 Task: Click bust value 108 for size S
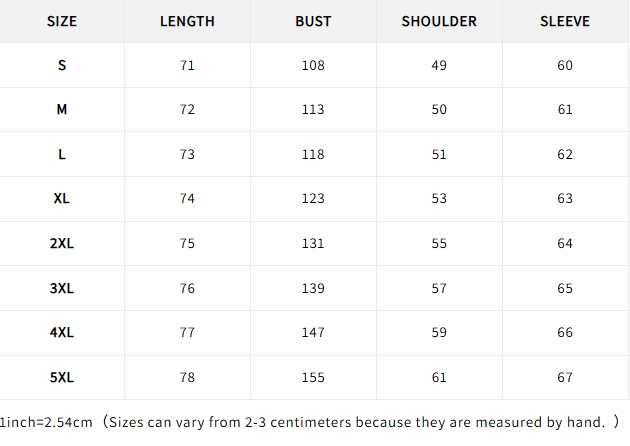coord(313,65)
